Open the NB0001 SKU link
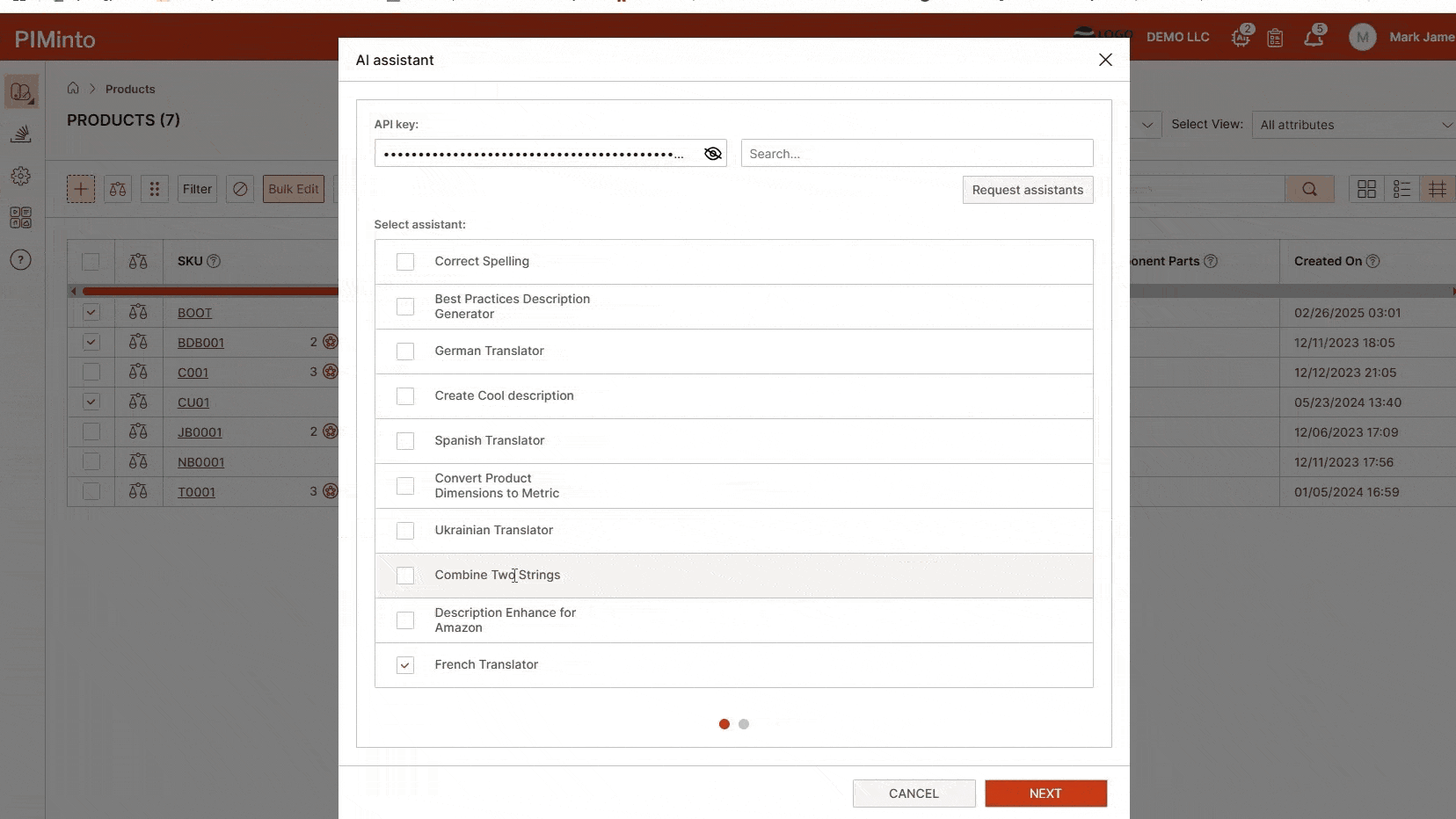 (x=200, y=462)
